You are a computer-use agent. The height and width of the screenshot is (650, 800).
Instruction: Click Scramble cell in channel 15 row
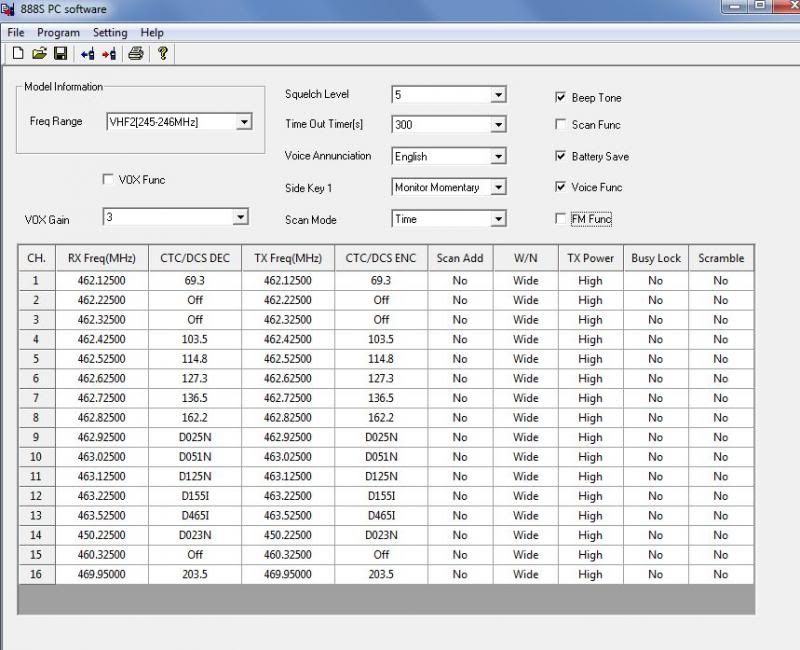point(721,555)
